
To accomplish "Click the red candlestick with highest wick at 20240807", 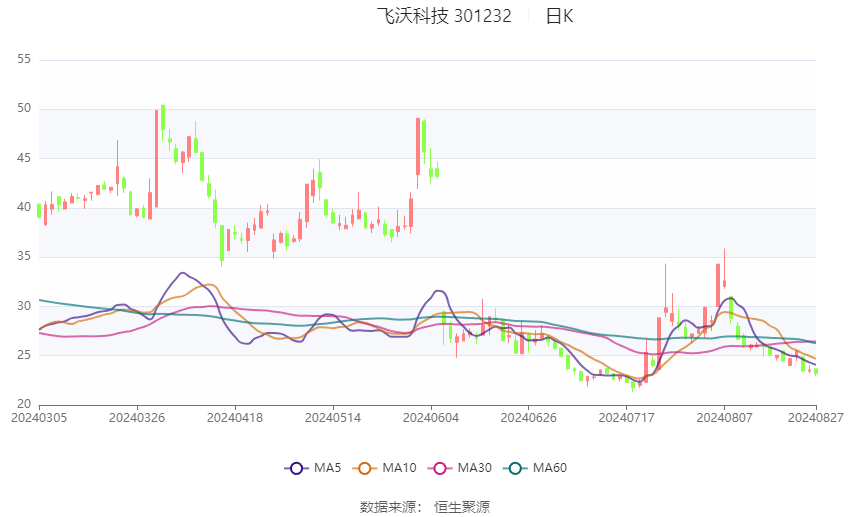I will point(724,268).
